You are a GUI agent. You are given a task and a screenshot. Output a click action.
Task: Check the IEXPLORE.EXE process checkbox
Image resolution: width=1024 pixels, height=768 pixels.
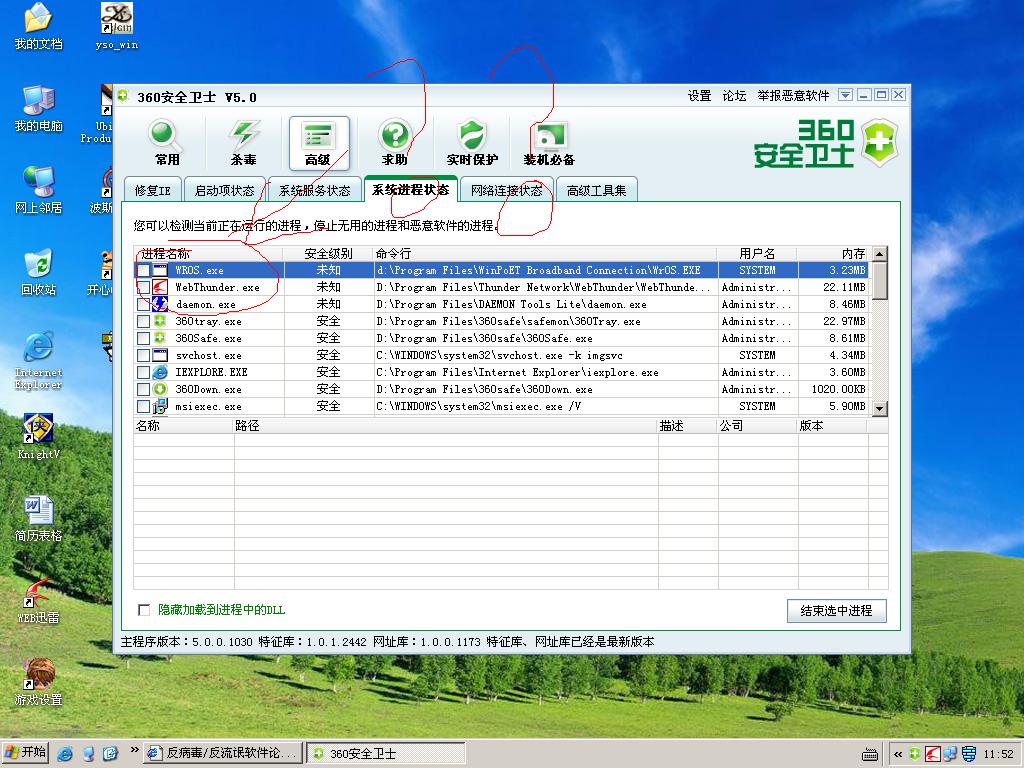[143, 372]
